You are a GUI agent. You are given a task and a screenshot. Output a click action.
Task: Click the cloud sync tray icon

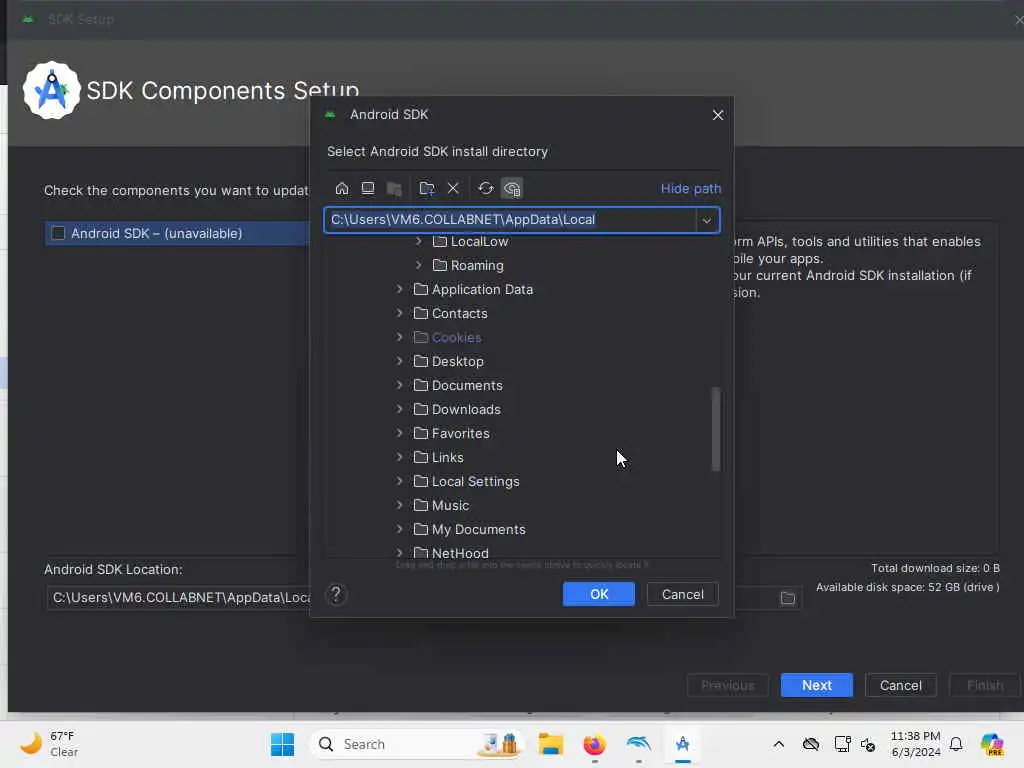[x=811, y=744]
